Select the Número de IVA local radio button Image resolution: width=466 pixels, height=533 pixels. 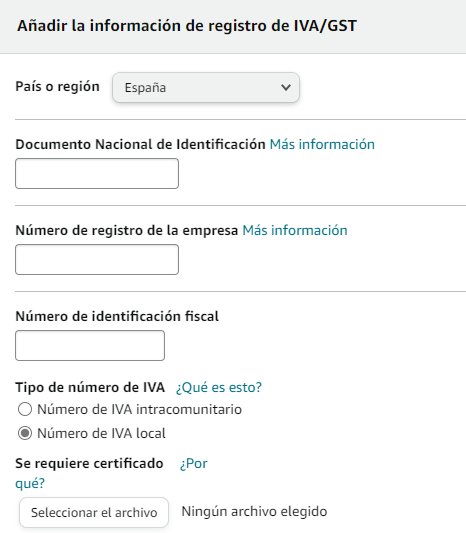click(25, 433)
